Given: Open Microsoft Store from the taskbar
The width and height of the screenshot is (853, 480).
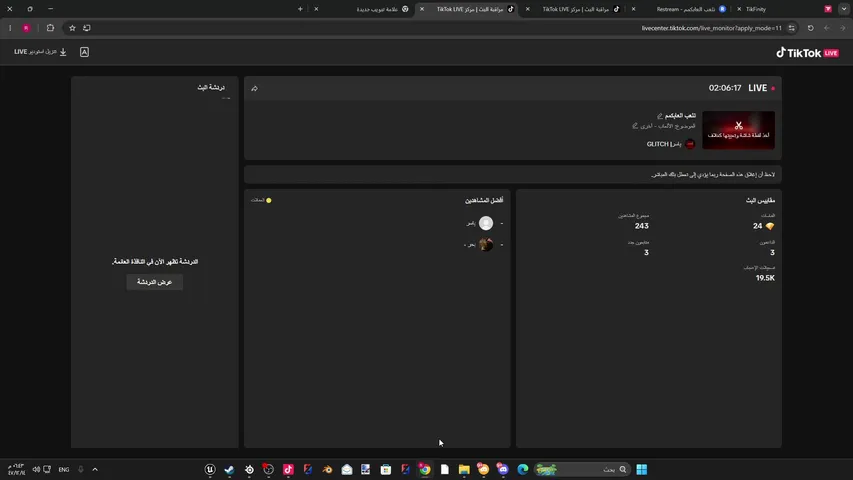Looking at the screenshot, I should point(386,469).
